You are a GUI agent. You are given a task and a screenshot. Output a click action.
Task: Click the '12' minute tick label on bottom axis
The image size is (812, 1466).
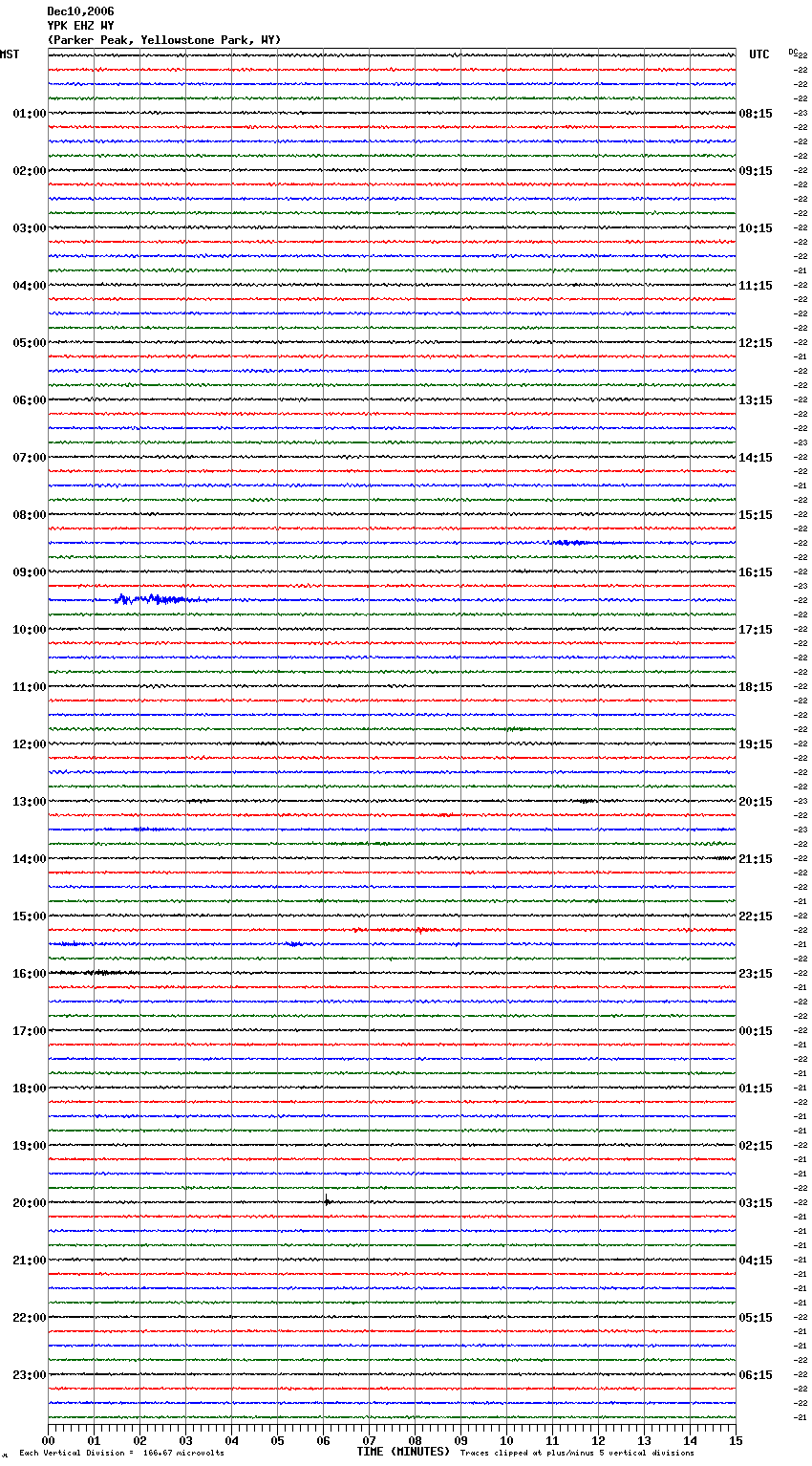point(598,1440)
